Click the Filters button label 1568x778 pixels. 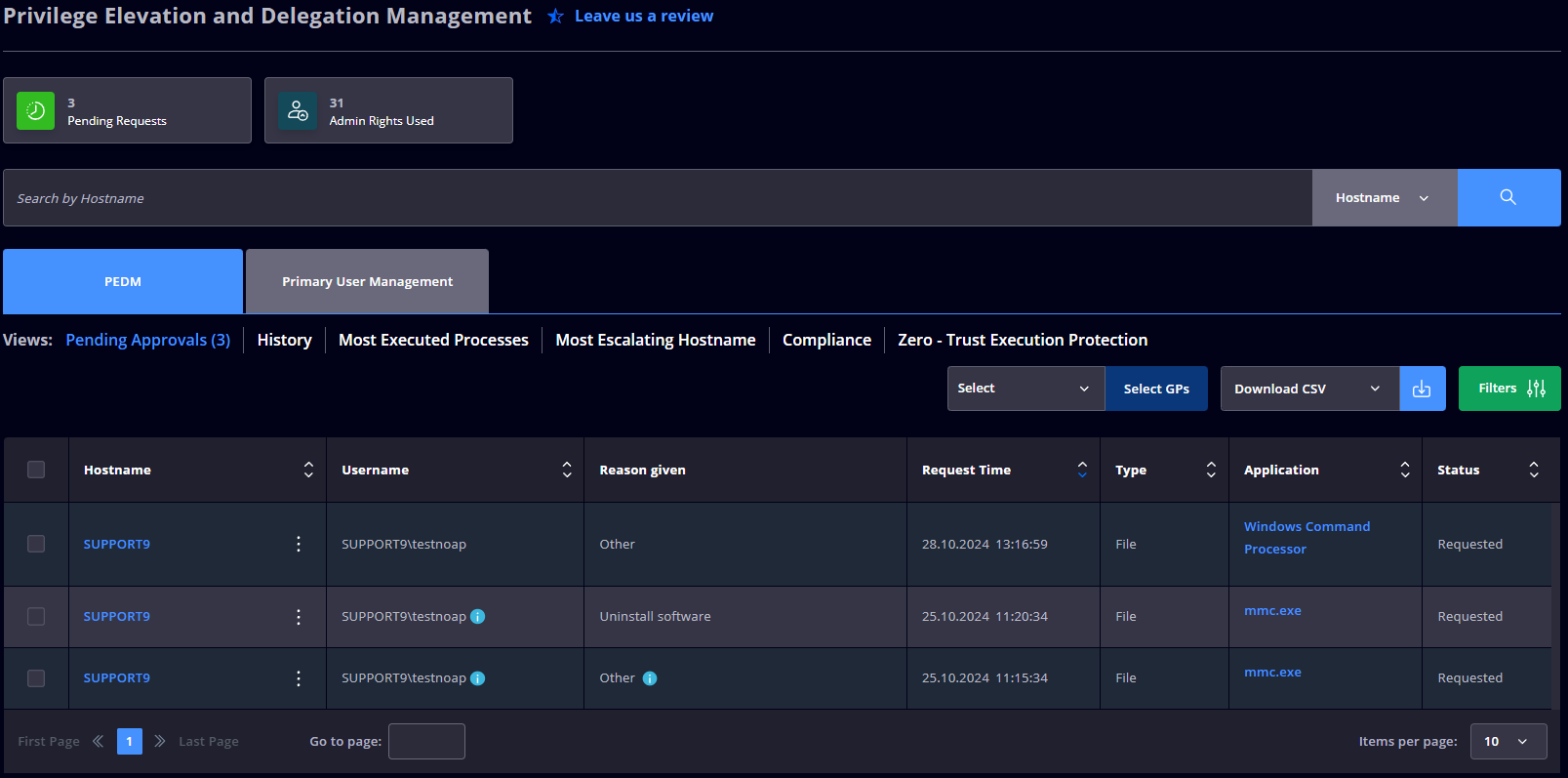(1498, 388)
